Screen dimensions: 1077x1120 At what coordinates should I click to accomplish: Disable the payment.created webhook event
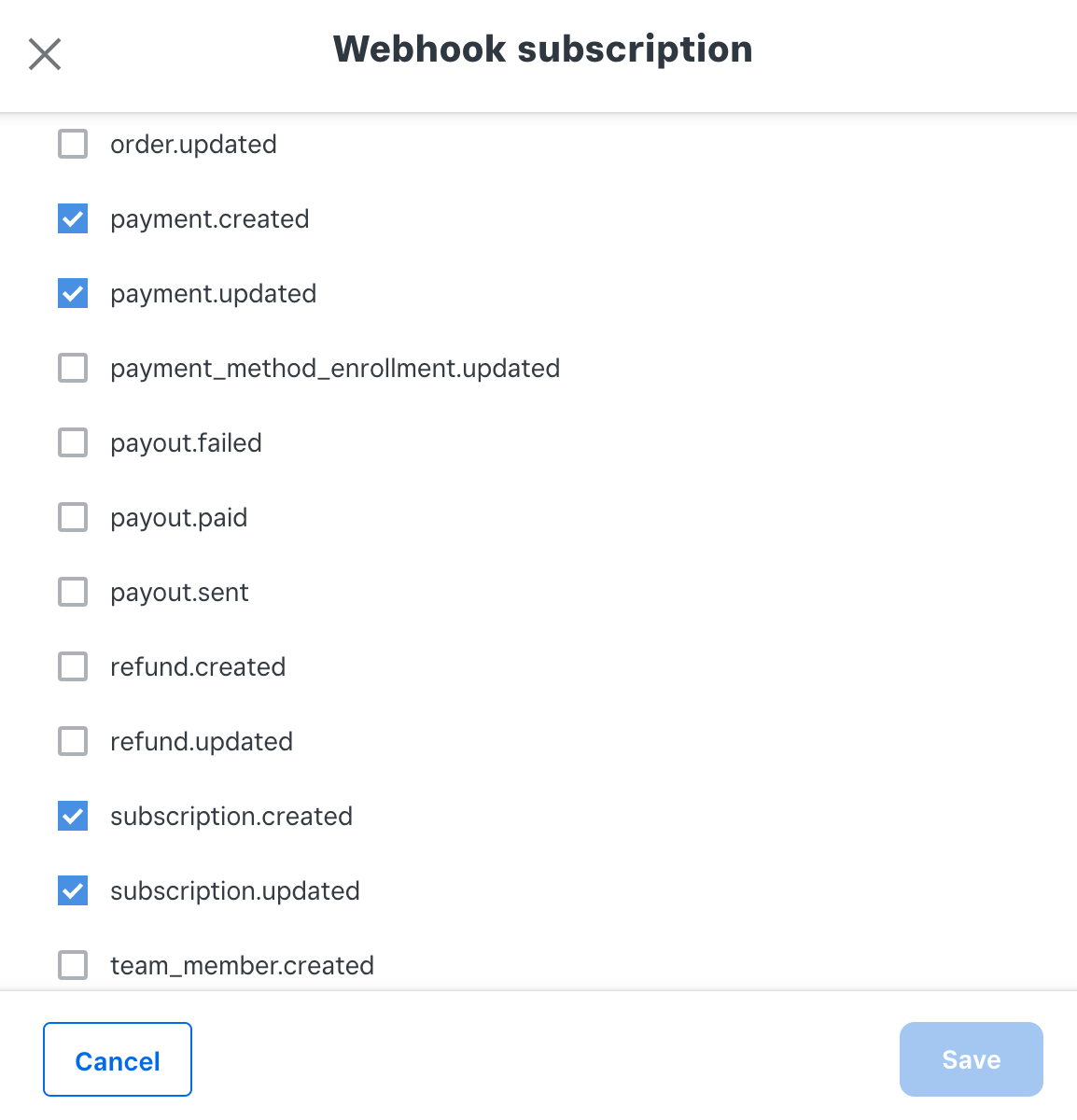[72, 218]
